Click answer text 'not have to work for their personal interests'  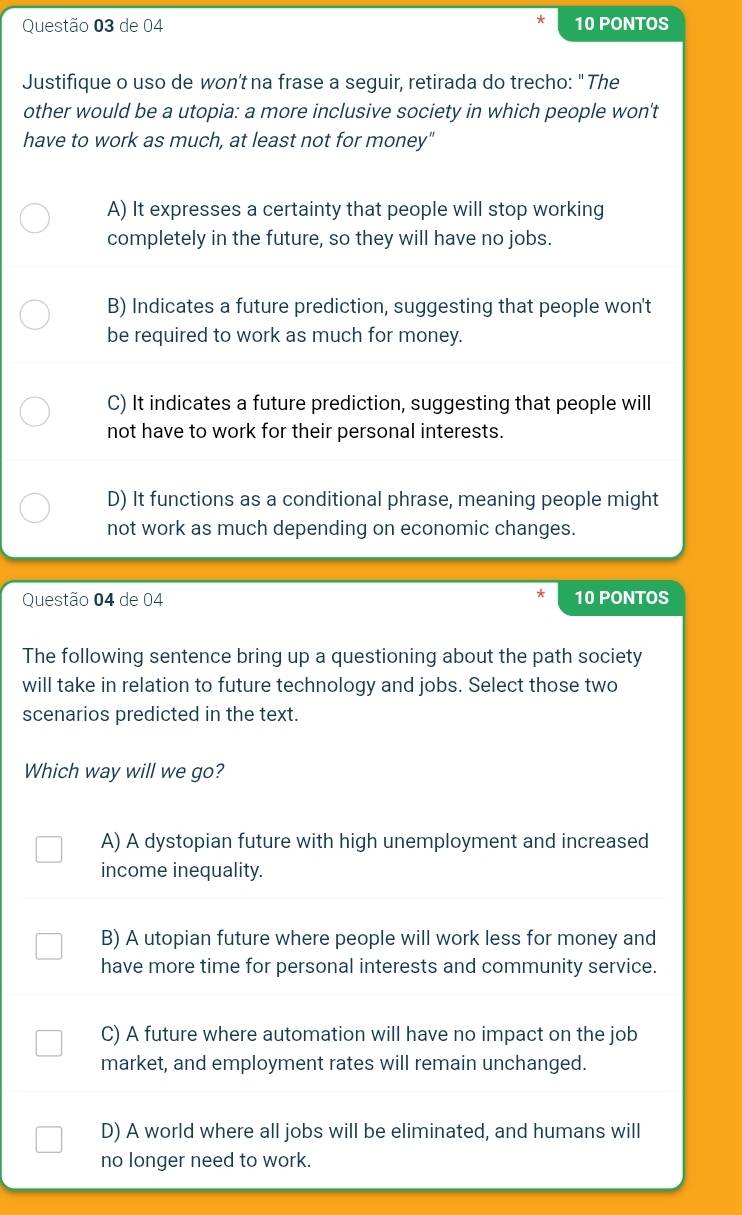point(303,431)
